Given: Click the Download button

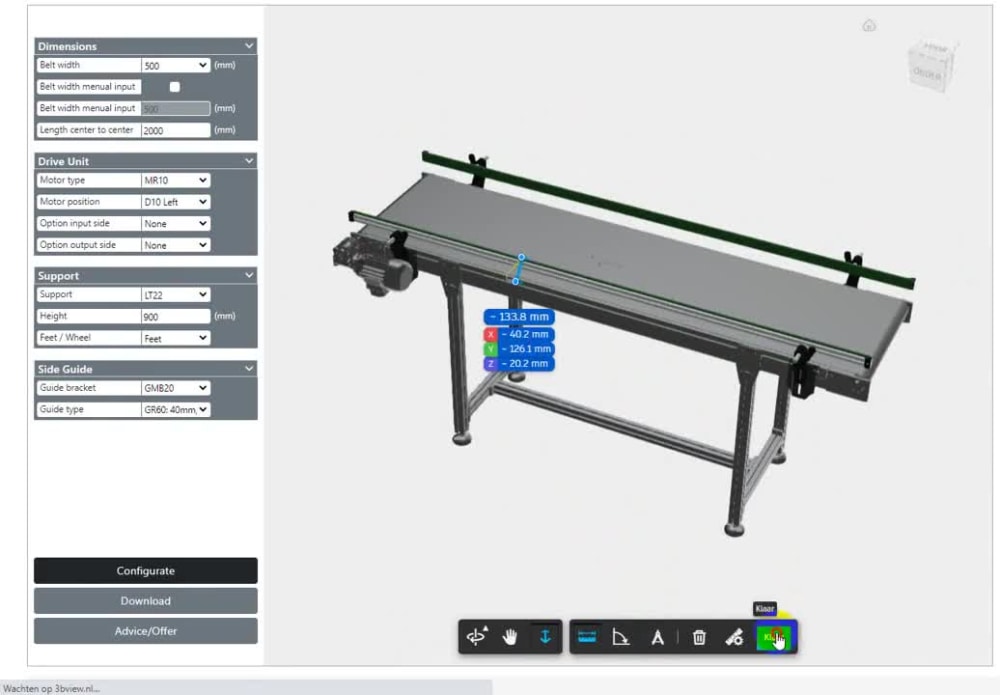Looking at the screenshot, I should coord(145,601).
